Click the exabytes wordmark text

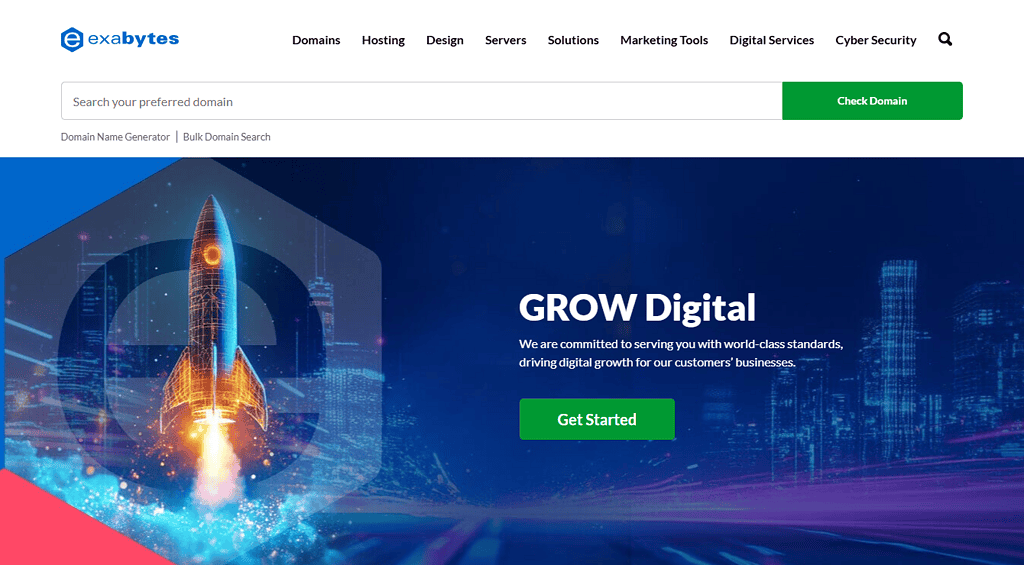click(133, 39)
